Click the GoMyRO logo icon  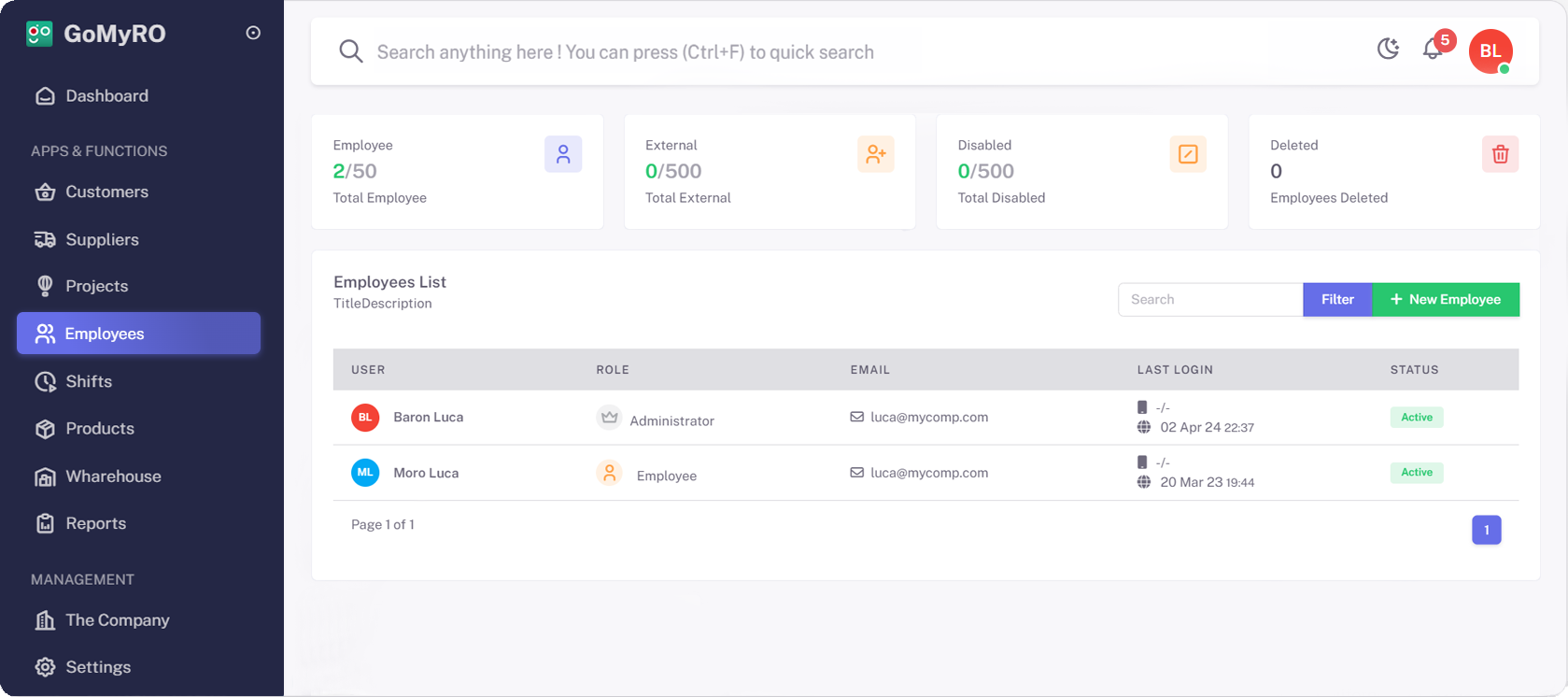[x=39, y=34]
